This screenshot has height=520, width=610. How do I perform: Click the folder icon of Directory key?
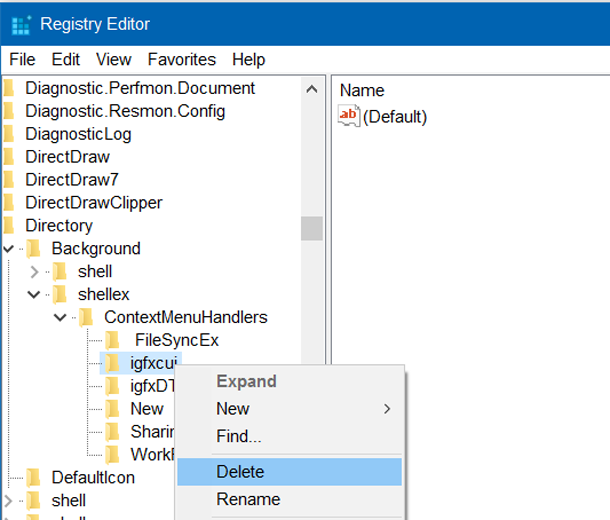tap(9, 226)
